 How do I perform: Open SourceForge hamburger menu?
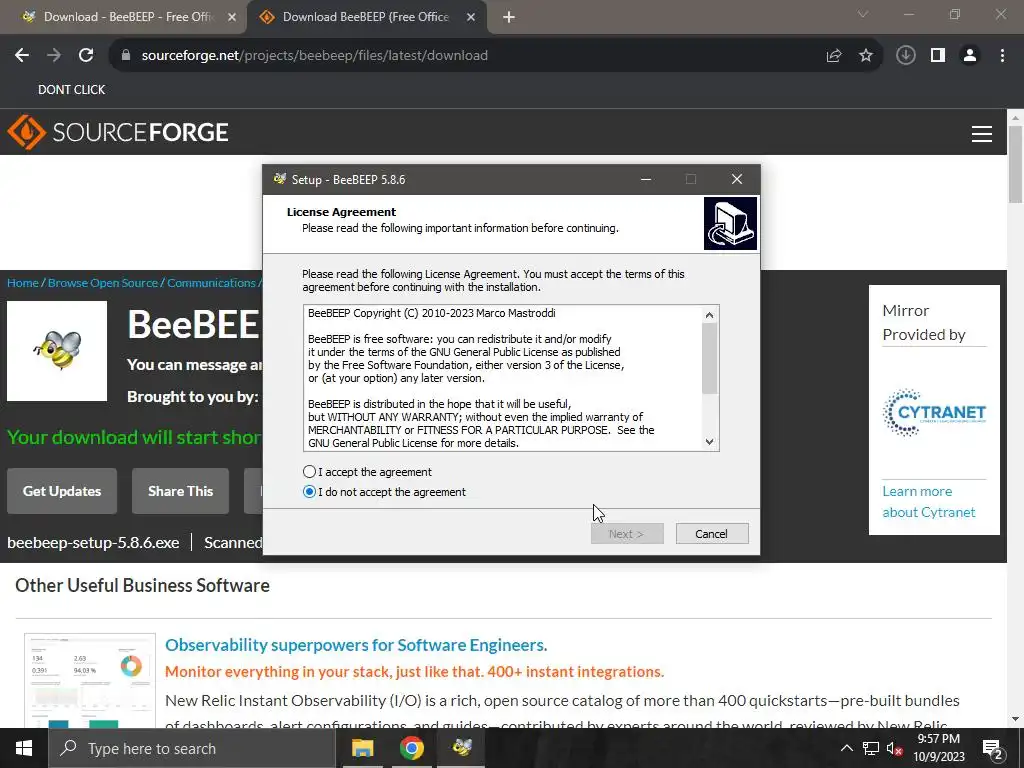click(982, 134)
